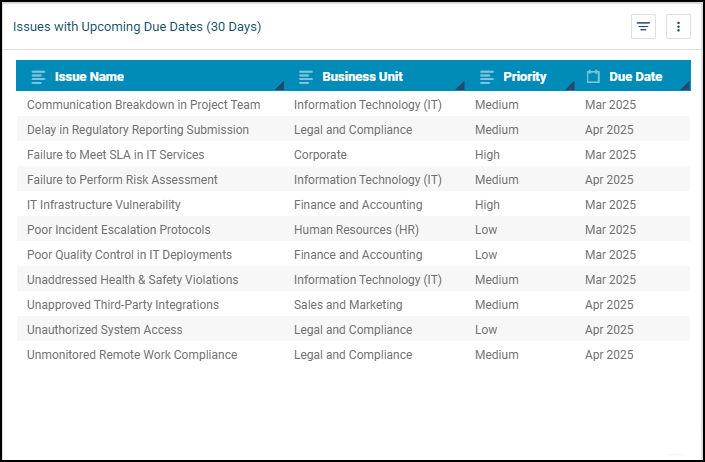Click Human Resources (HR) business unit cell
Screen dimensions: 705x462
[x=355, y=230]
